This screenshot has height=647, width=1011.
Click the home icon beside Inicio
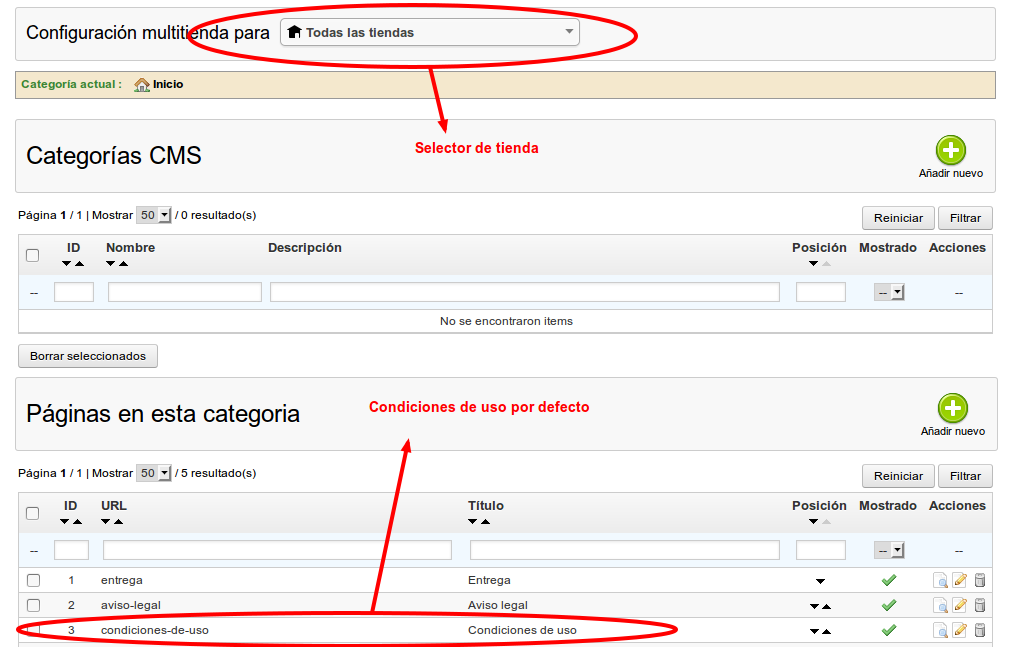pos(142,85)
